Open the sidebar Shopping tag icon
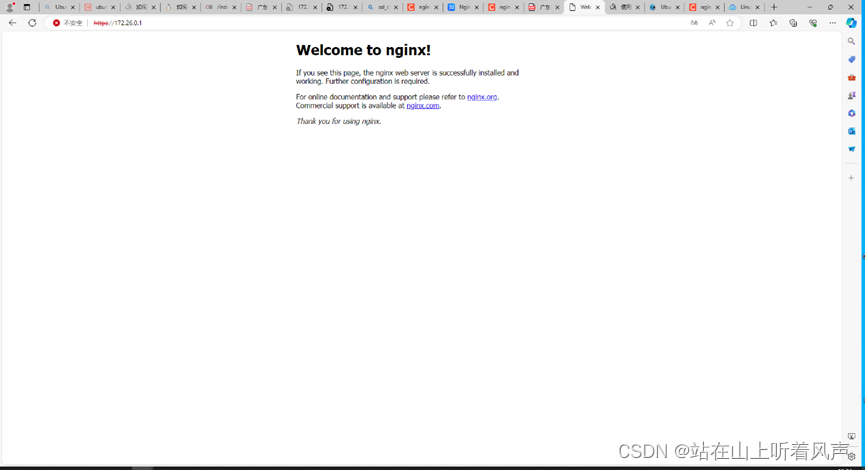This screenshot has width=865, height=470. 851,60
